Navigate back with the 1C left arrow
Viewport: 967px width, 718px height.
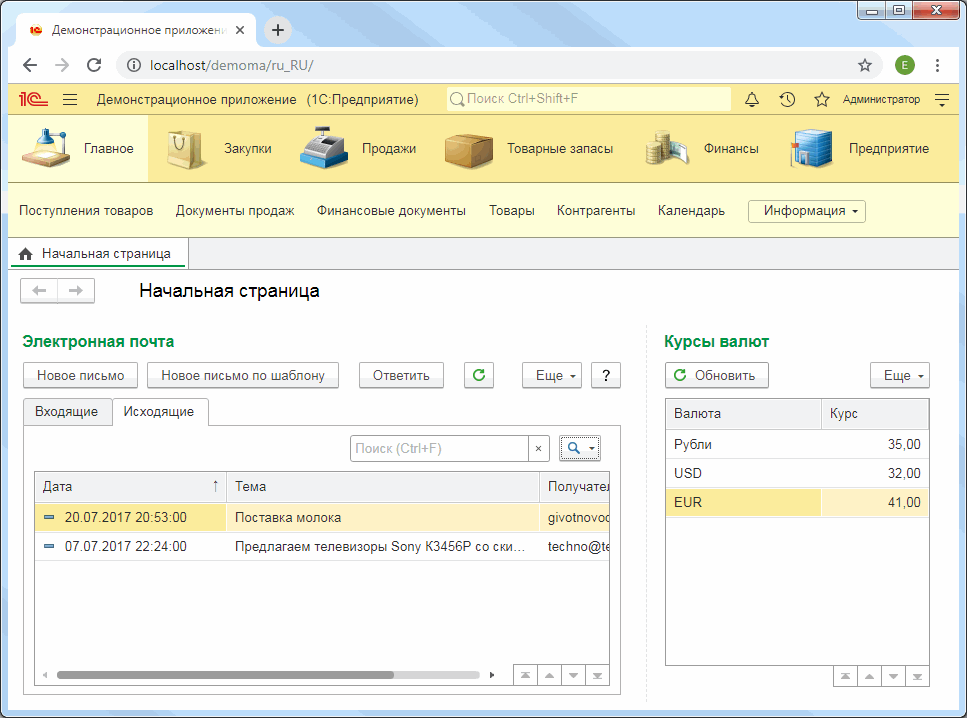[x=39, y=291]
